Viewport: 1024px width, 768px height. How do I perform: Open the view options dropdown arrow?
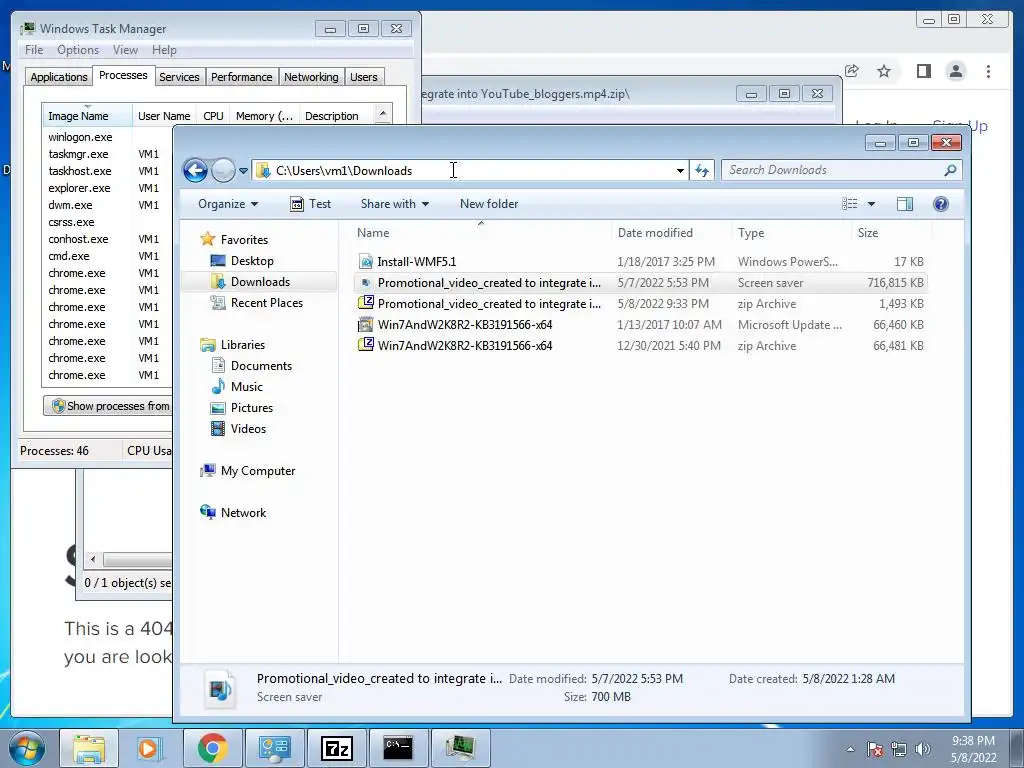pos(871,204)
